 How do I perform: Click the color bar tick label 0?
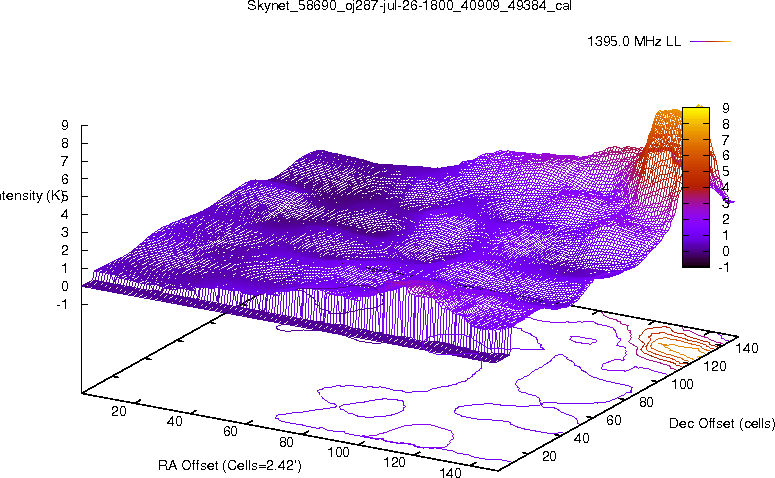tap(726, 251)
